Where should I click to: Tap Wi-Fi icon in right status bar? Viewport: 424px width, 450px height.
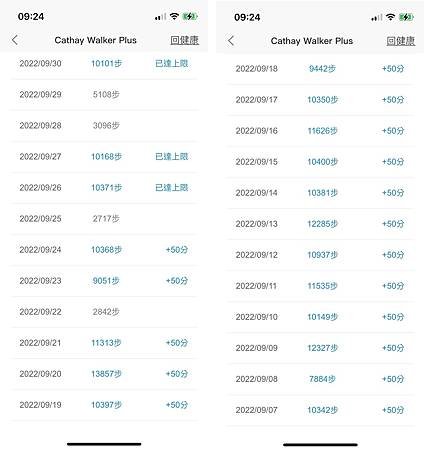click(390, 17)
